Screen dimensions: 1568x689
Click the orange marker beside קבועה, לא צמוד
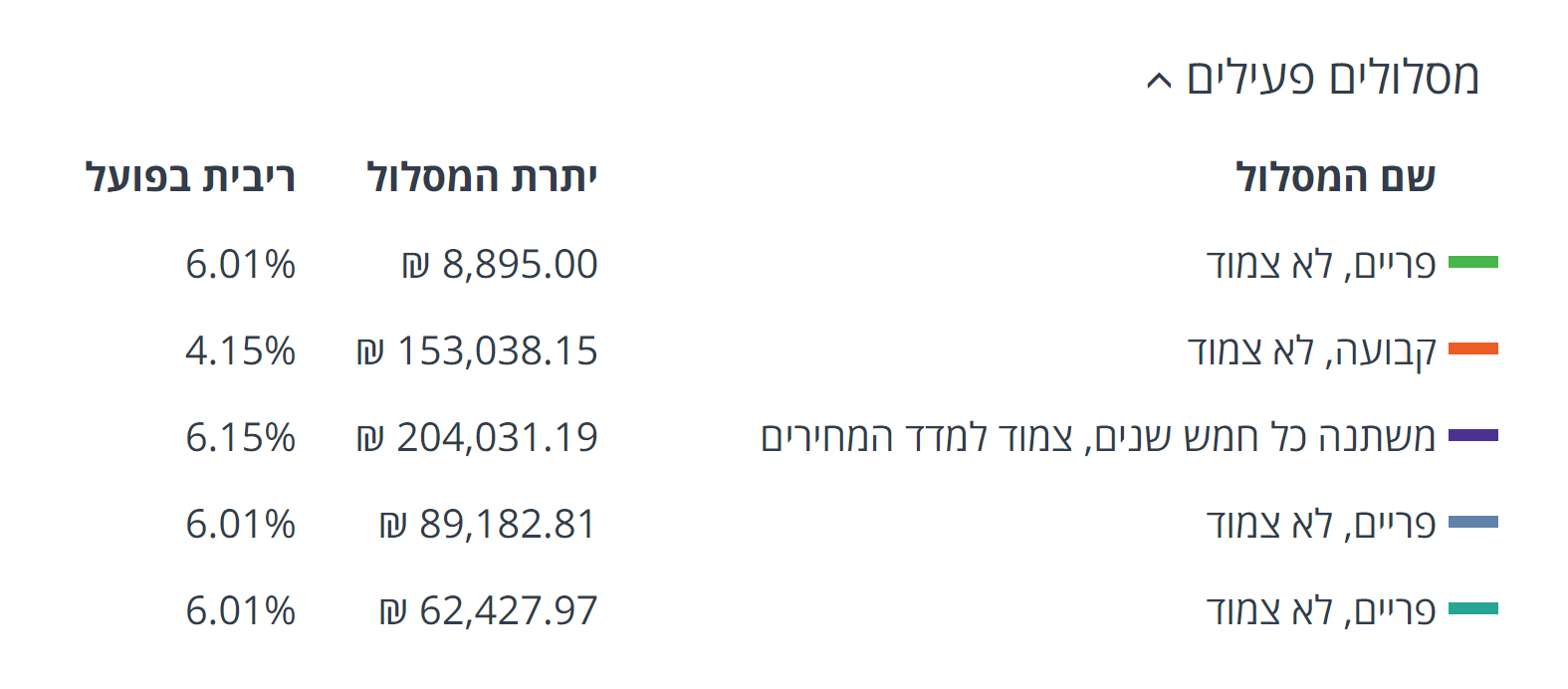point(1473,350)
